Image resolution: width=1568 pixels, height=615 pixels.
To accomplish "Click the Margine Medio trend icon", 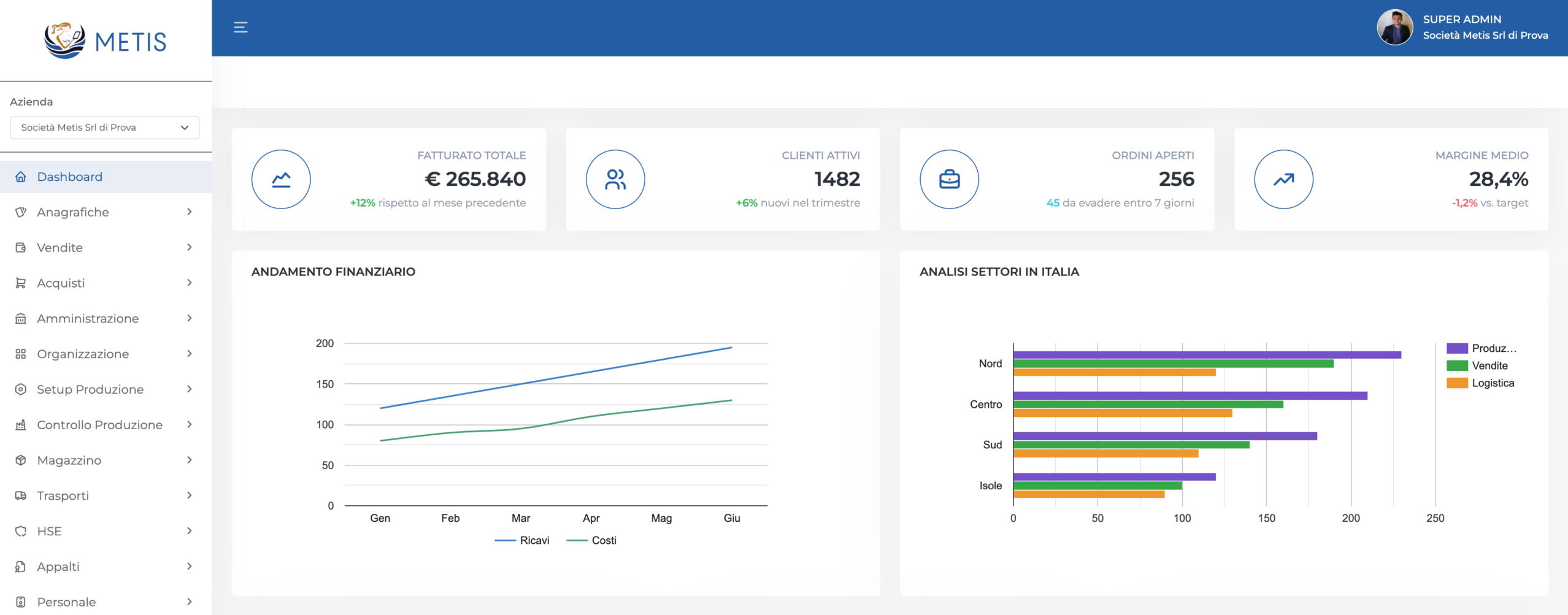I will pyautogui.click(x=1283, y=180).
